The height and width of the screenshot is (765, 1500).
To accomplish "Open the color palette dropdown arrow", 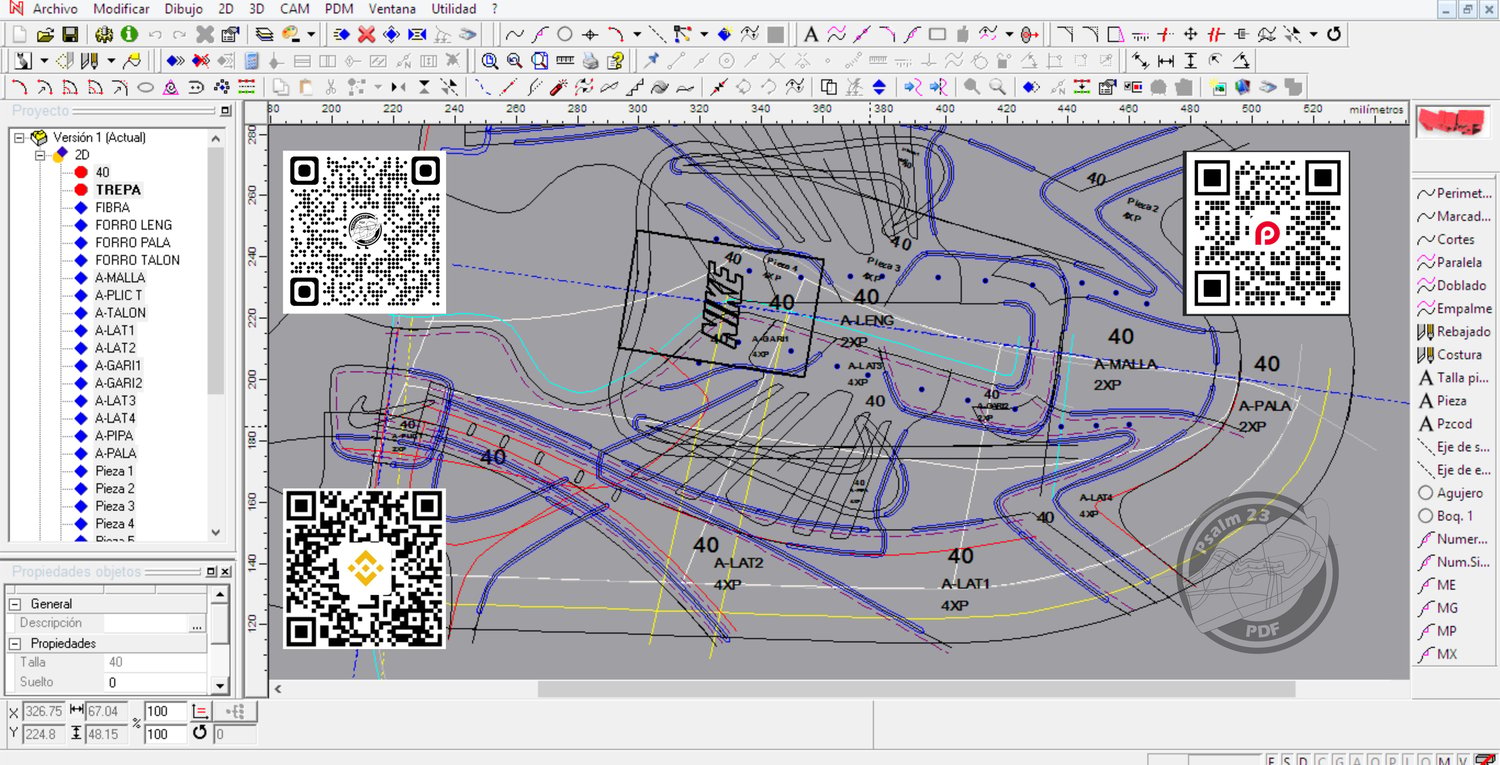I will point(311,34).
